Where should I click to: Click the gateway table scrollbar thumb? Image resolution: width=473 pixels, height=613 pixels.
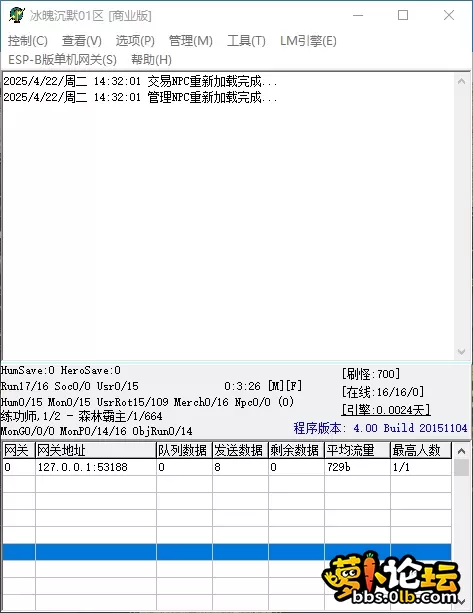point(461,468)
